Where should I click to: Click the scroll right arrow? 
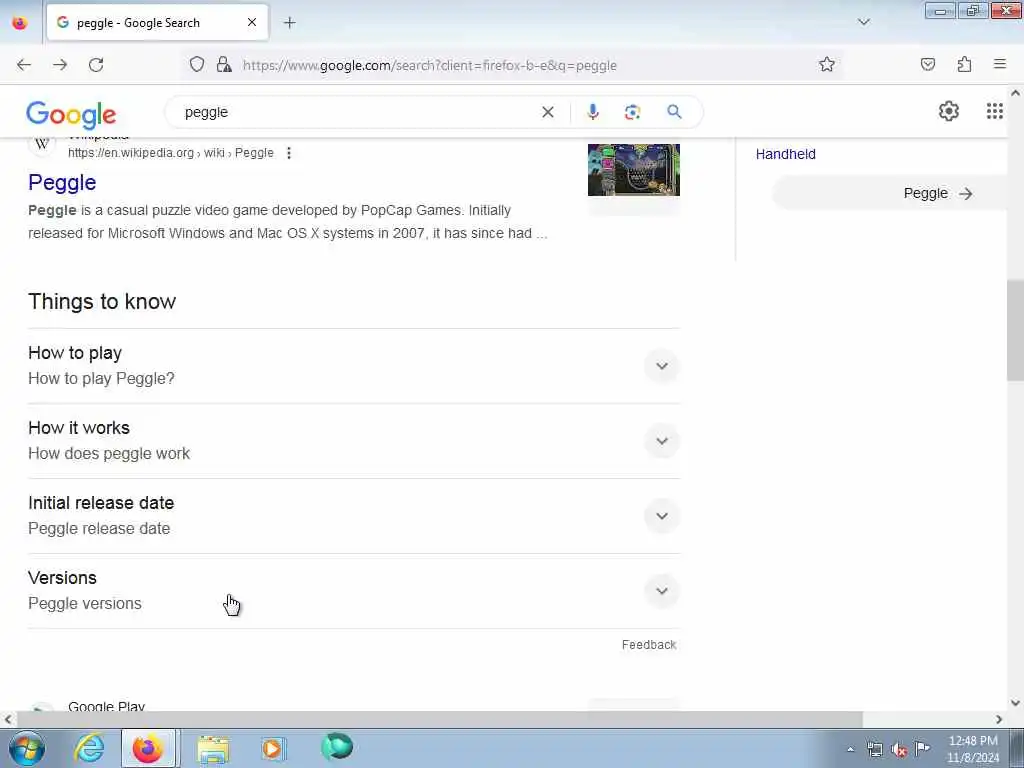pyautogui.click(x=999, y=719)
